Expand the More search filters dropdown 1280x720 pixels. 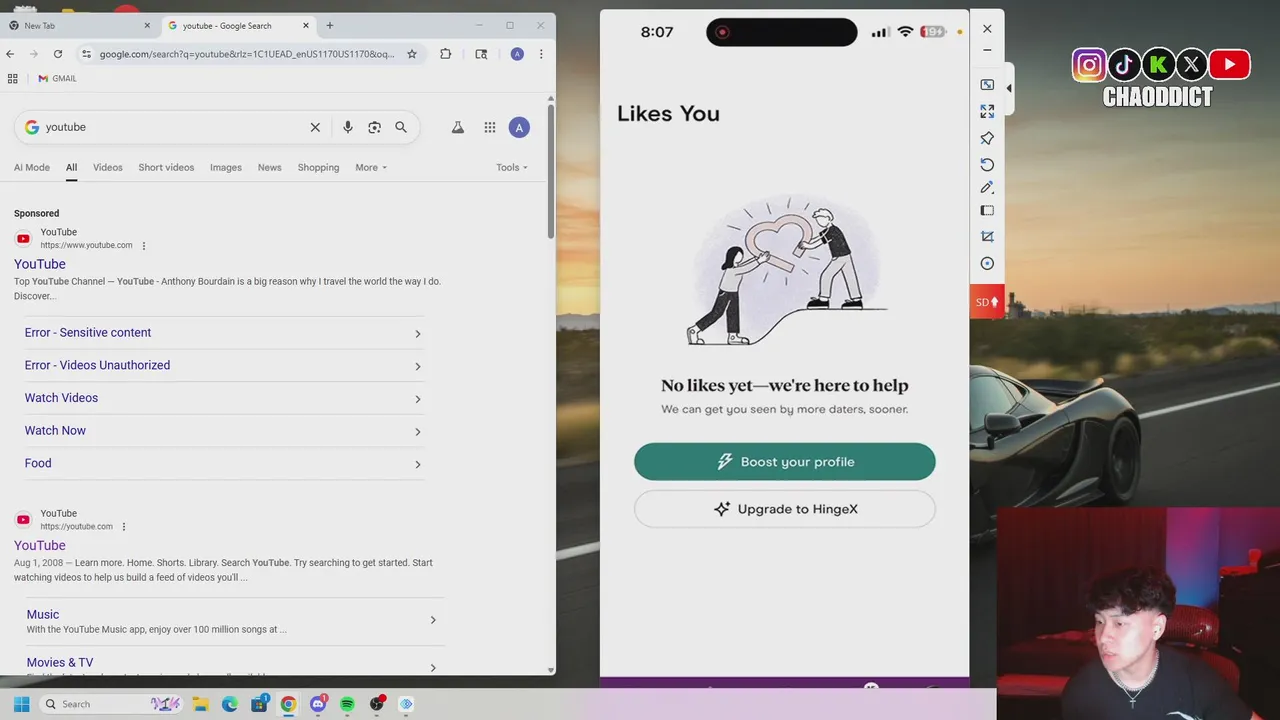[x=371, y=167]
